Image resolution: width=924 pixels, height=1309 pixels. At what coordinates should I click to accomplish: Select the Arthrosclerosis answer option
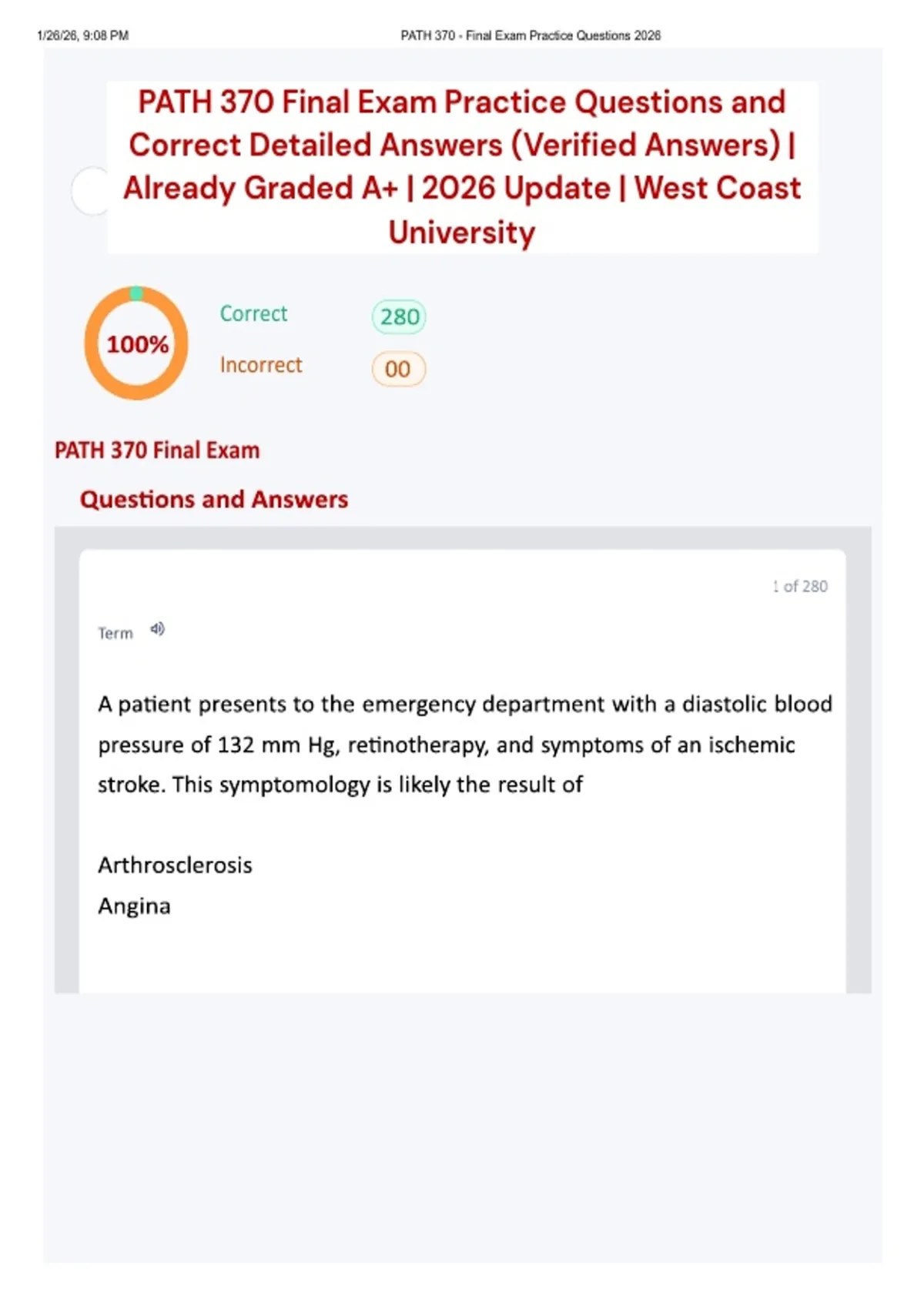point(175,865)
